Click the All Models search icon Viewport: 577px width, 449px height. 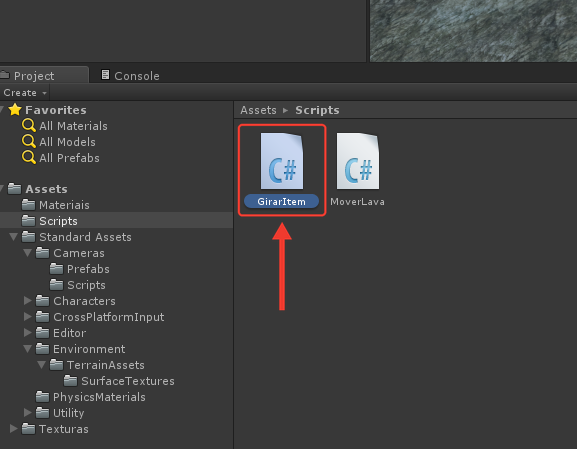coord(29,142)
